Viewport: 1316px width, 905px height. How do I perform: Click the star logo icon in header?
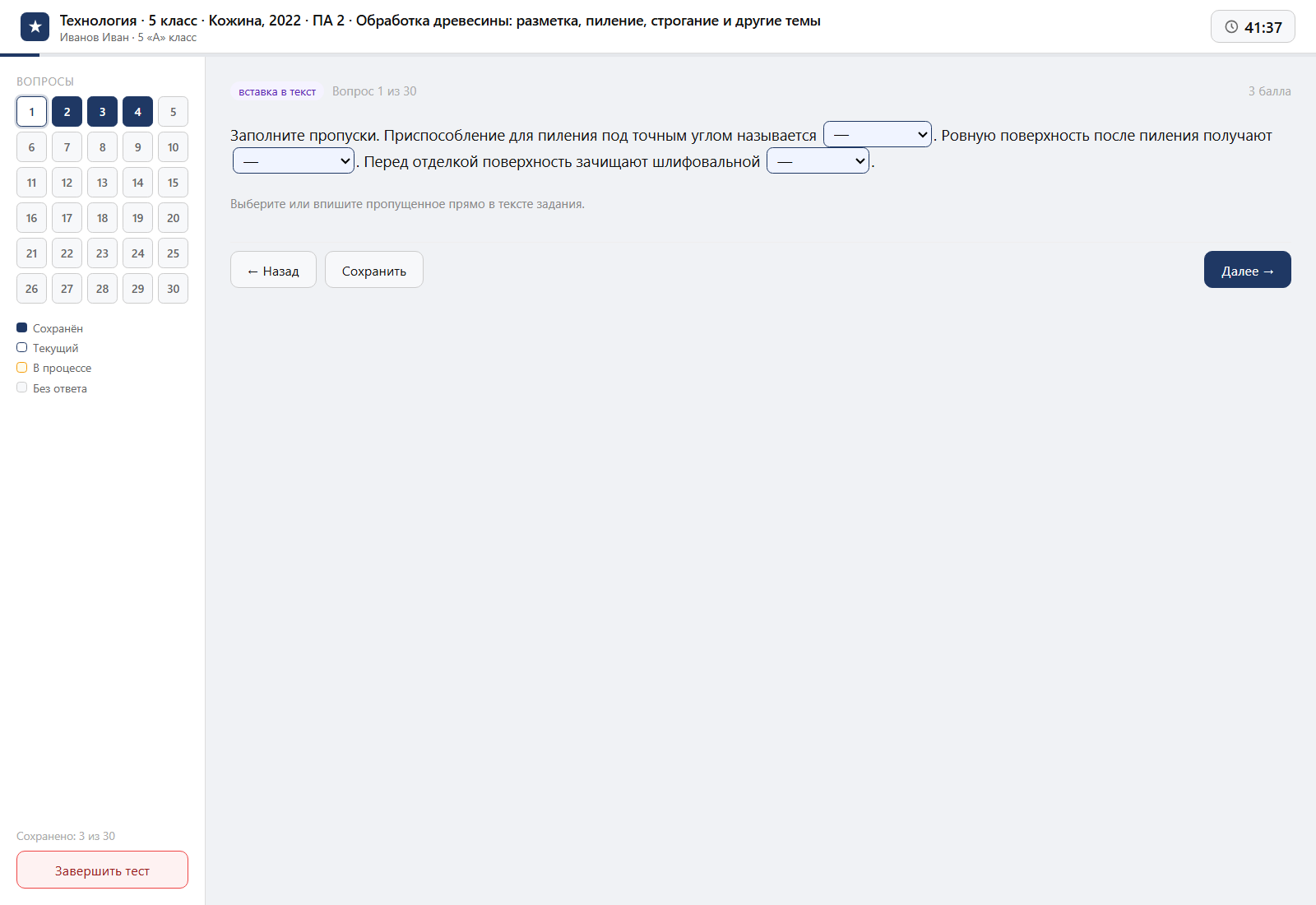pos(35,27)
